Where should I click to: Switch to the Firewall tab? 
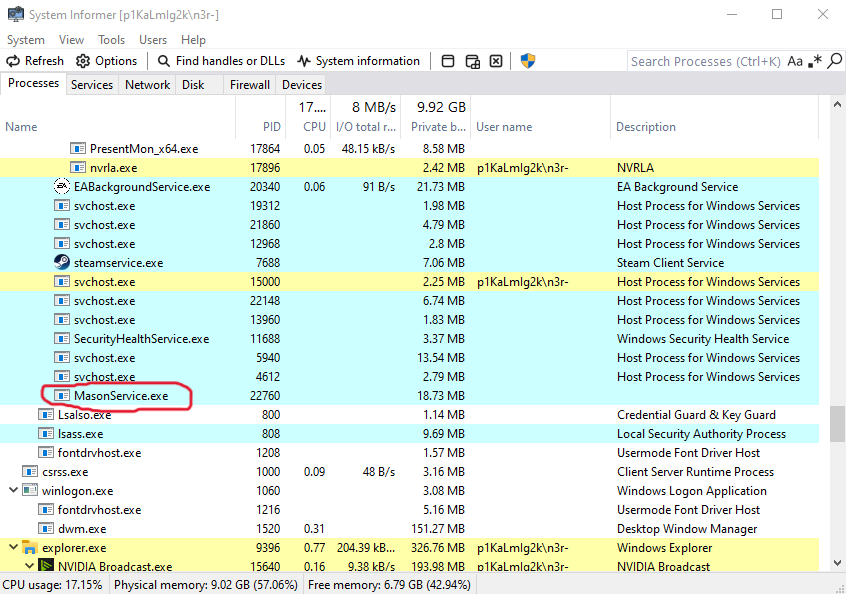[249, 85]
